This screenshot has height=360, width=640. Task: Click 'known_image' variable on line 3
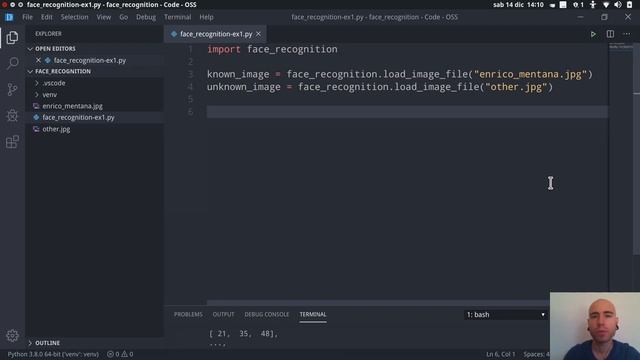coord(238,74)
